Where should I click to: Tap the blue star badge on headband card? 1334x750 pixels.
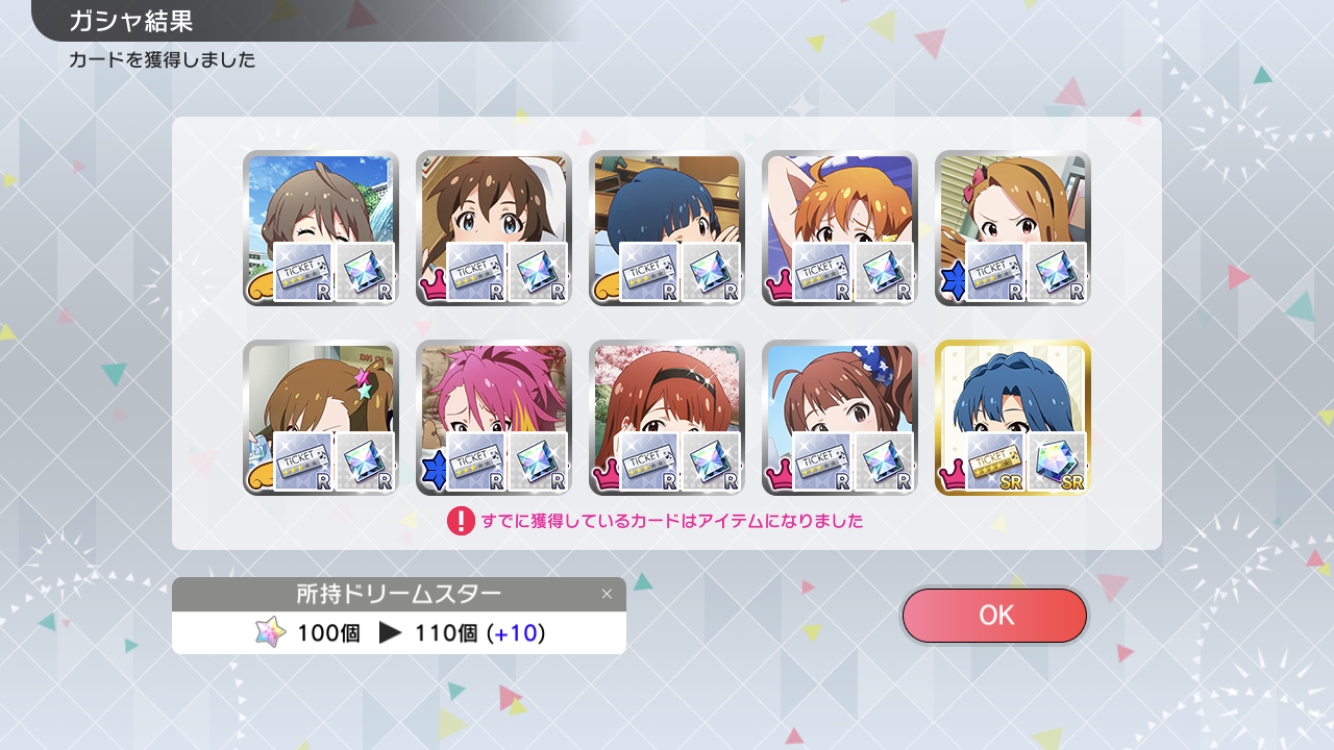[x=951, y=284]
